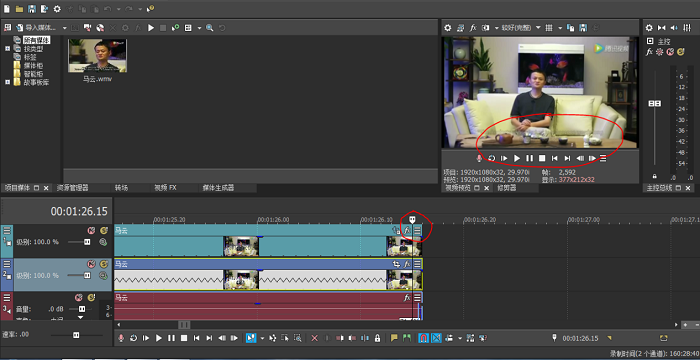This screenshot has width=700, height=360.
Task: Select the 媒体柜 folder
Action: tap(33, 65)
